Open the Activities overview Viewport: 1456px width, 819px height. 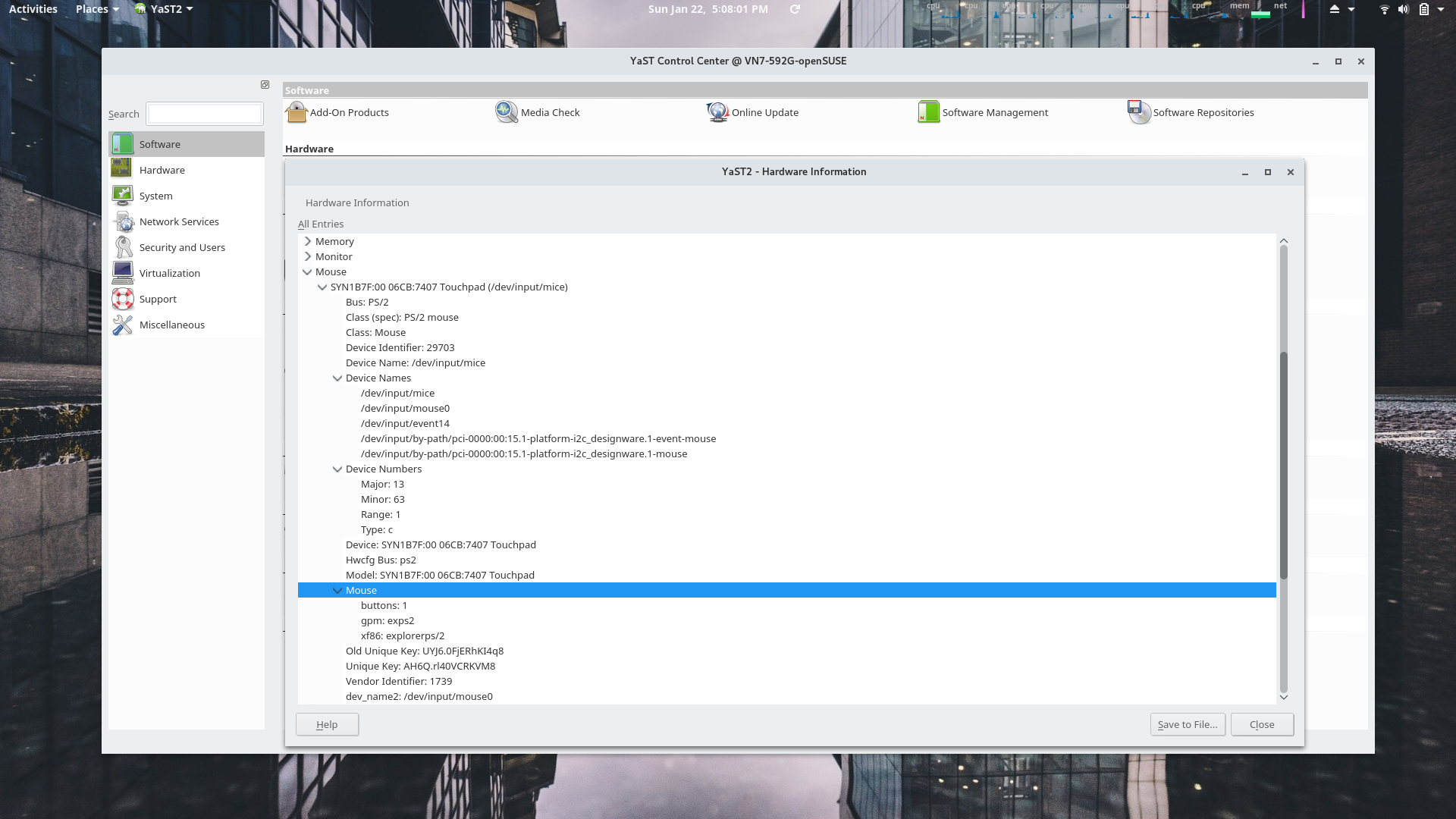[33, 9]
